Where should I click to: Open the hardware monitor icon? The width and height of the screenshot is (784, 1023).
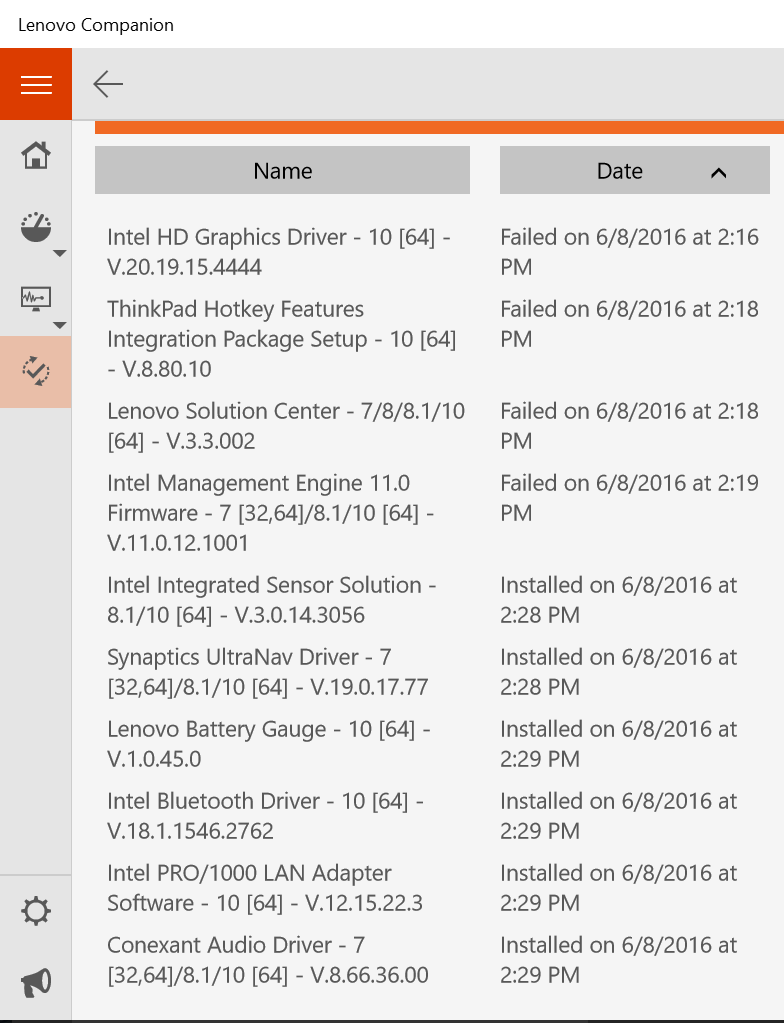[x=36, y=299]
